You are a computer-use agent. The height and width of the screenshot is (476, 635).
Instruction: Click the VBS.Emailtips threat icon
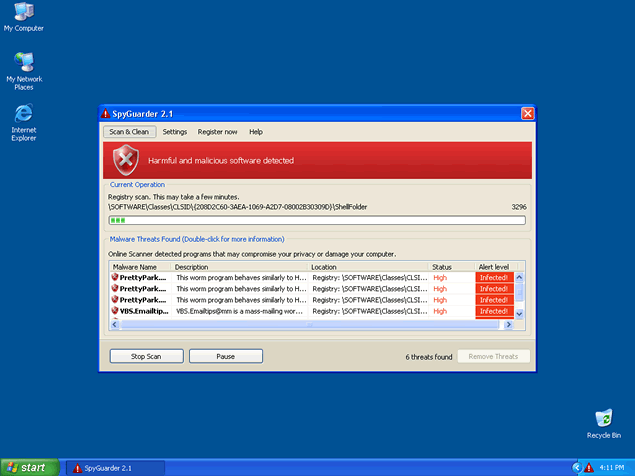click(x=115, y=311)
